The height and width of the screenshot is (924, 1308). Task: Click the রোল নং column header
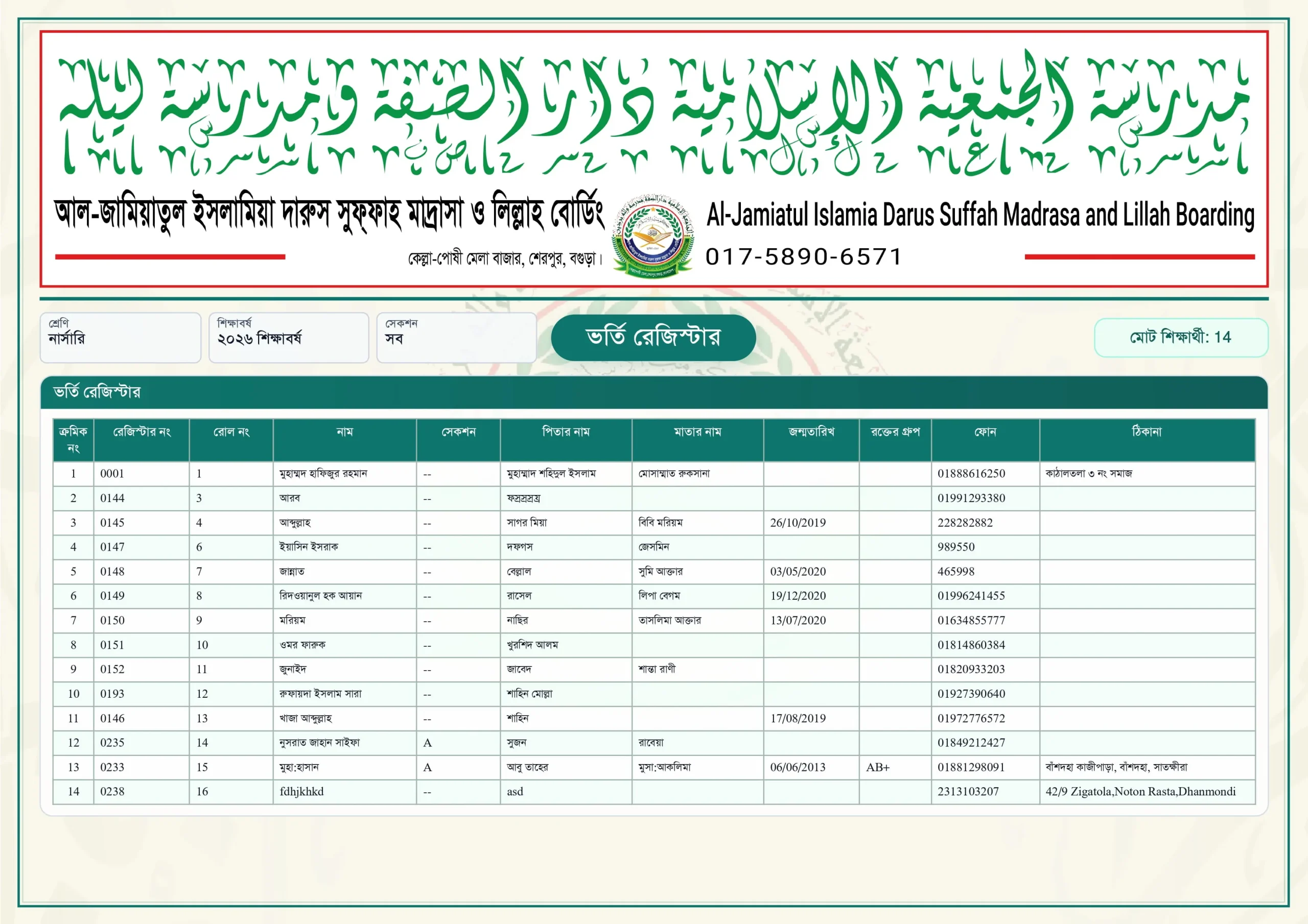tap(231, 440)
